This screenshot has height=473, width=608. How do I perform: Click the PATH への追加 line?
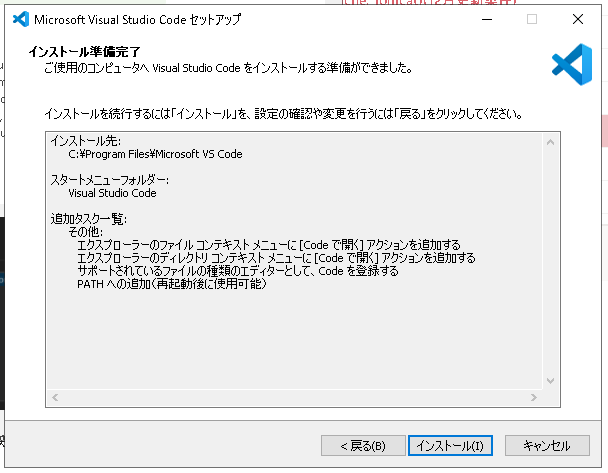coord(172,284)
